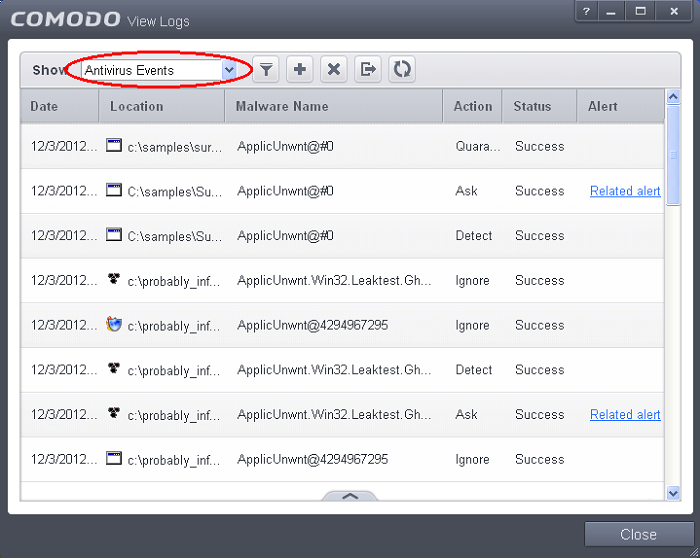Click the Show dropdown arrow
Screen dimensions: 700x558
pyautogui.click(x=229, y=70)
